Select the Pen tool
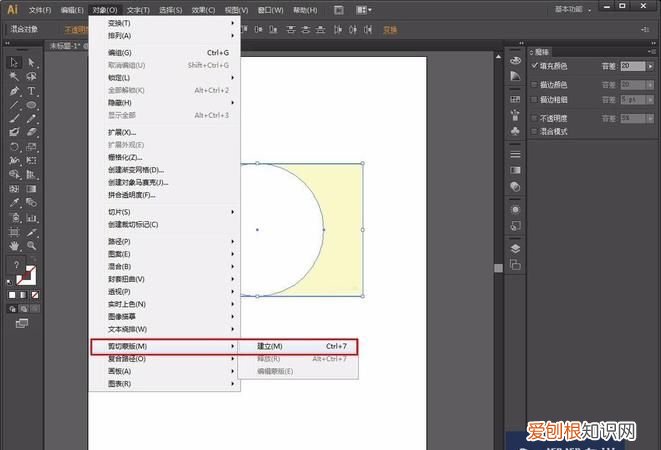 point(14,91)
